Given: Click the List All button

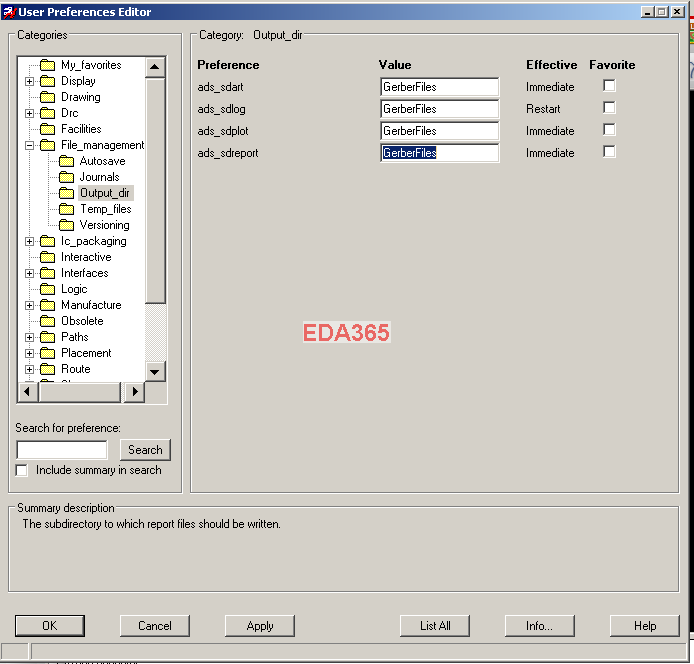Looking at the screenshot, I should [435, 626].
